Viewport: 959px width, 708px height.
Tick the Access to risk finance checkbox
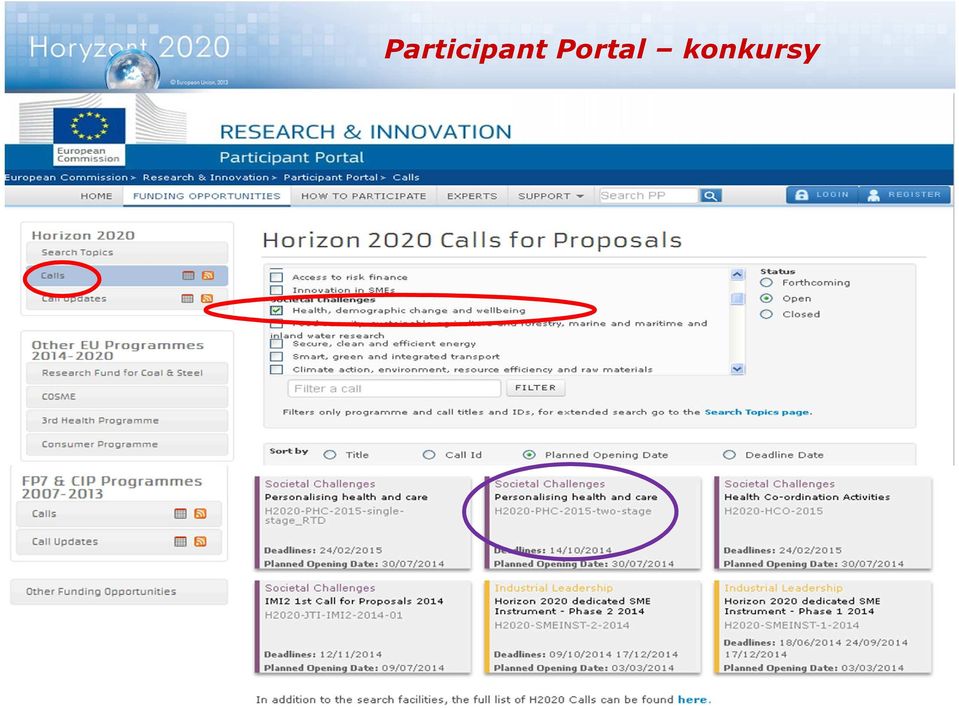tap(276, 276)
